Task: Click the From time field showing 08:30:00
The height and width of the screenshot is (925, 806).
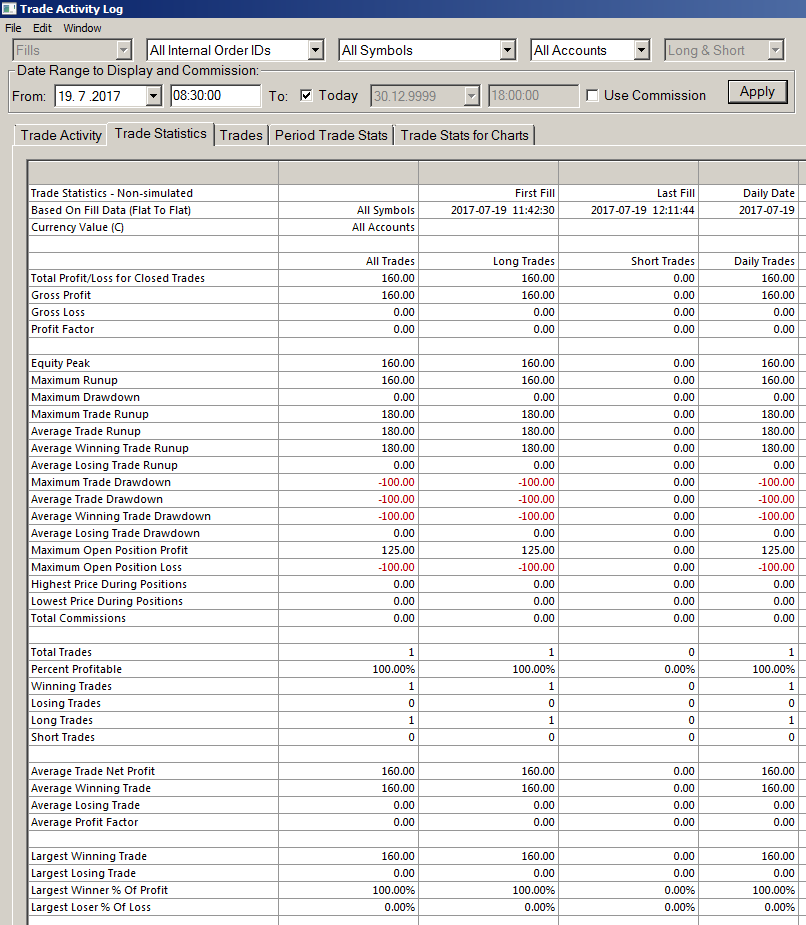Action: [215, 96]
